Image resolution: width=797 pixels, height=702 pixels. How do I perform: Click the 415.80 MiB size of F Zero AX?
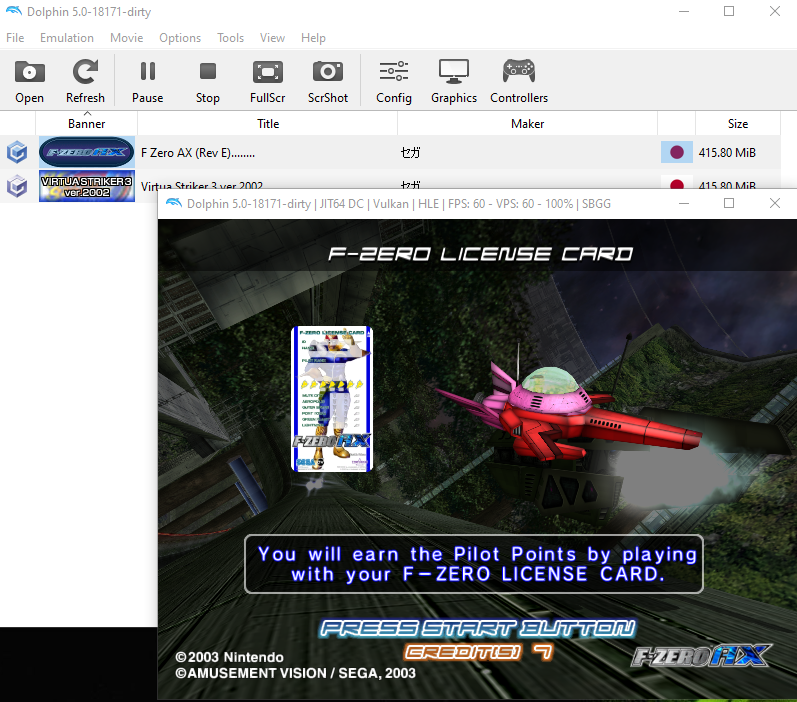[727, 152]
